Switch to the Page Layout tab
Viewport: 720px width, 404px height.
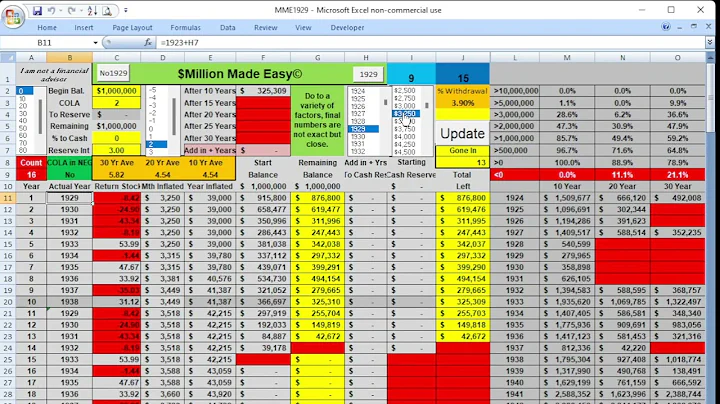(x=132, y=28)
